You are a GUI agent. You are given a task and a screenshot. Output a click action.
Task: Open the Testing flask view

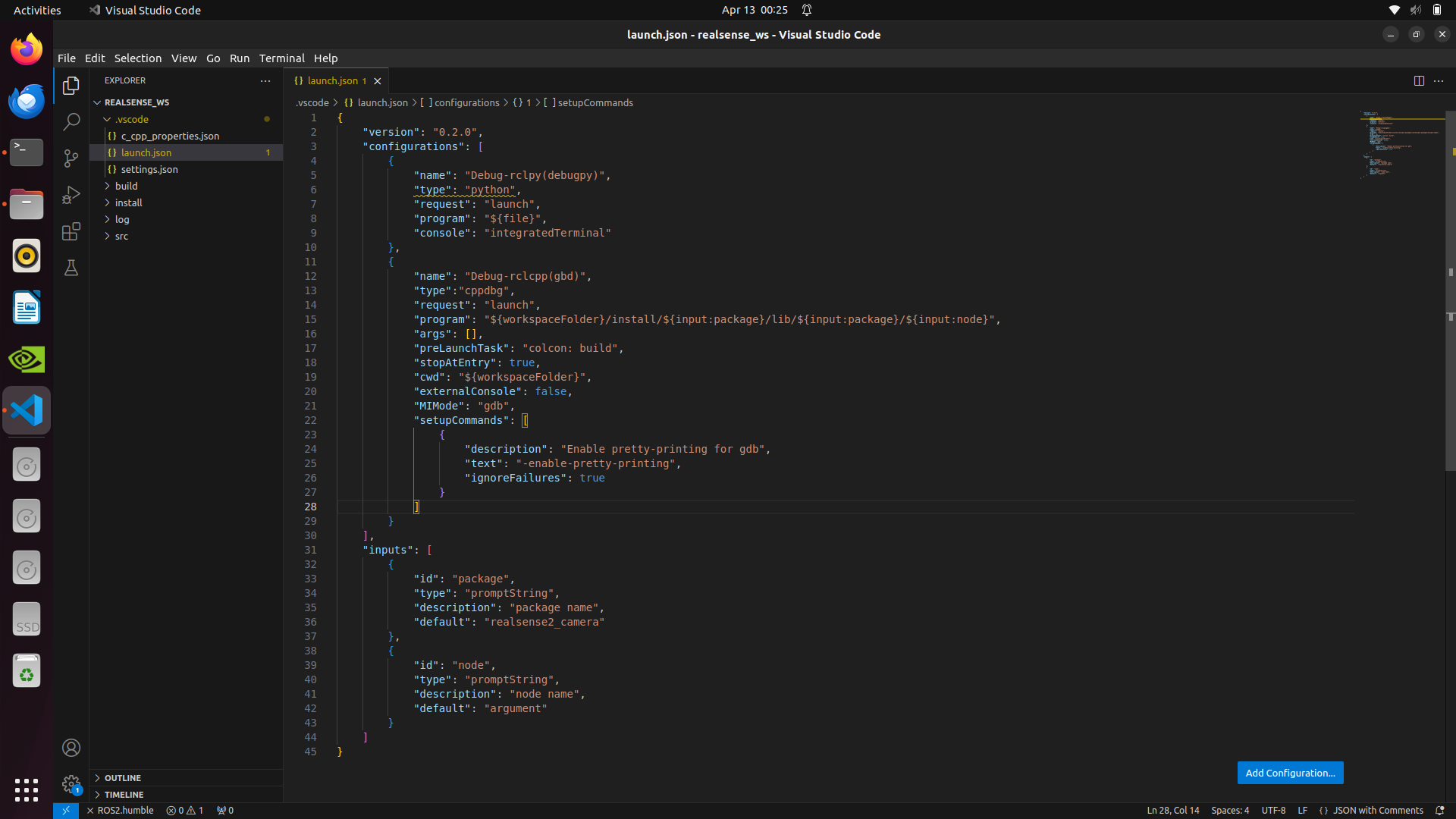click(71, 268)
